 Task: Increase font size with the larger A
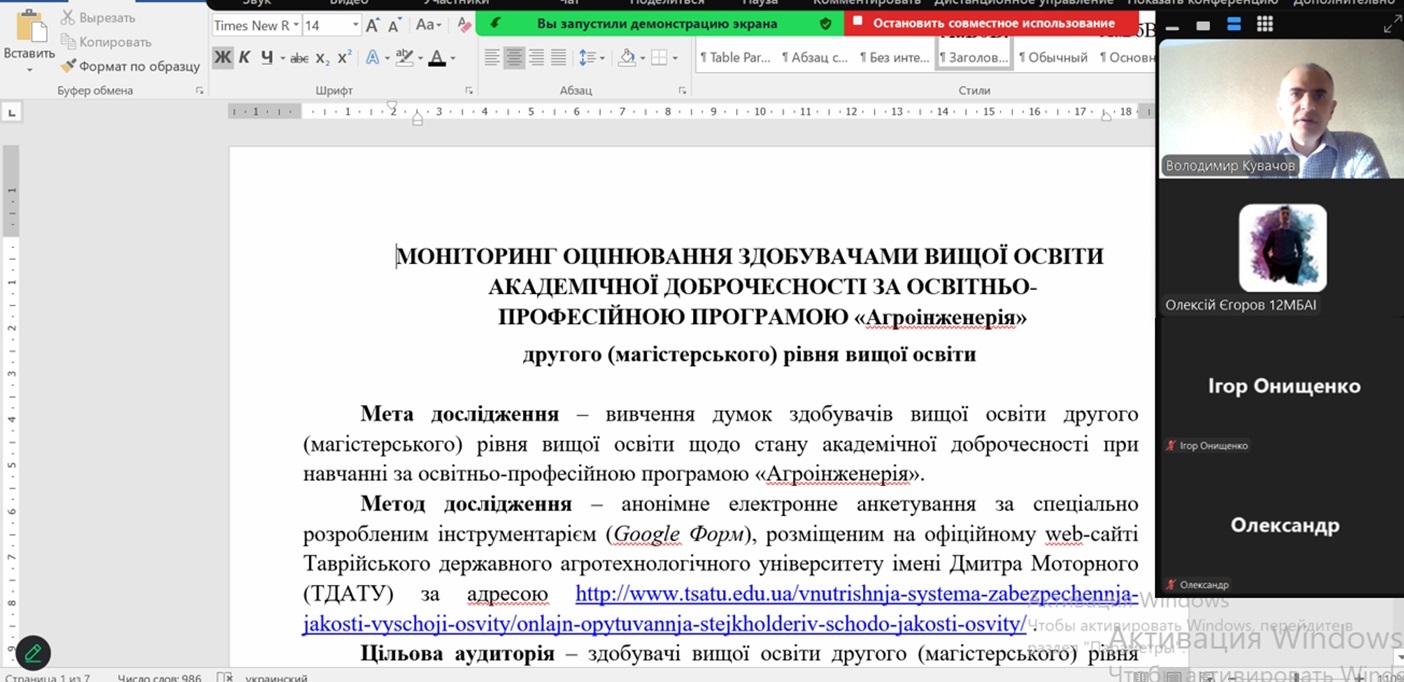[372, 25]
